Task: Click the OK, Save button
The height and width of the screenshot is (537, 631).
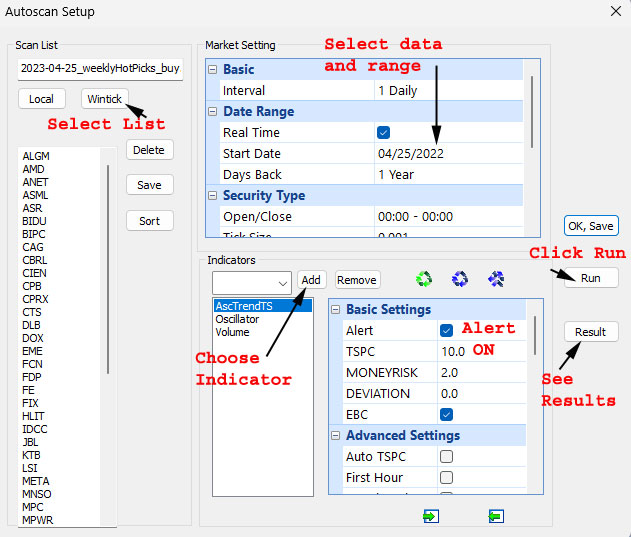Action: point(591,226)
